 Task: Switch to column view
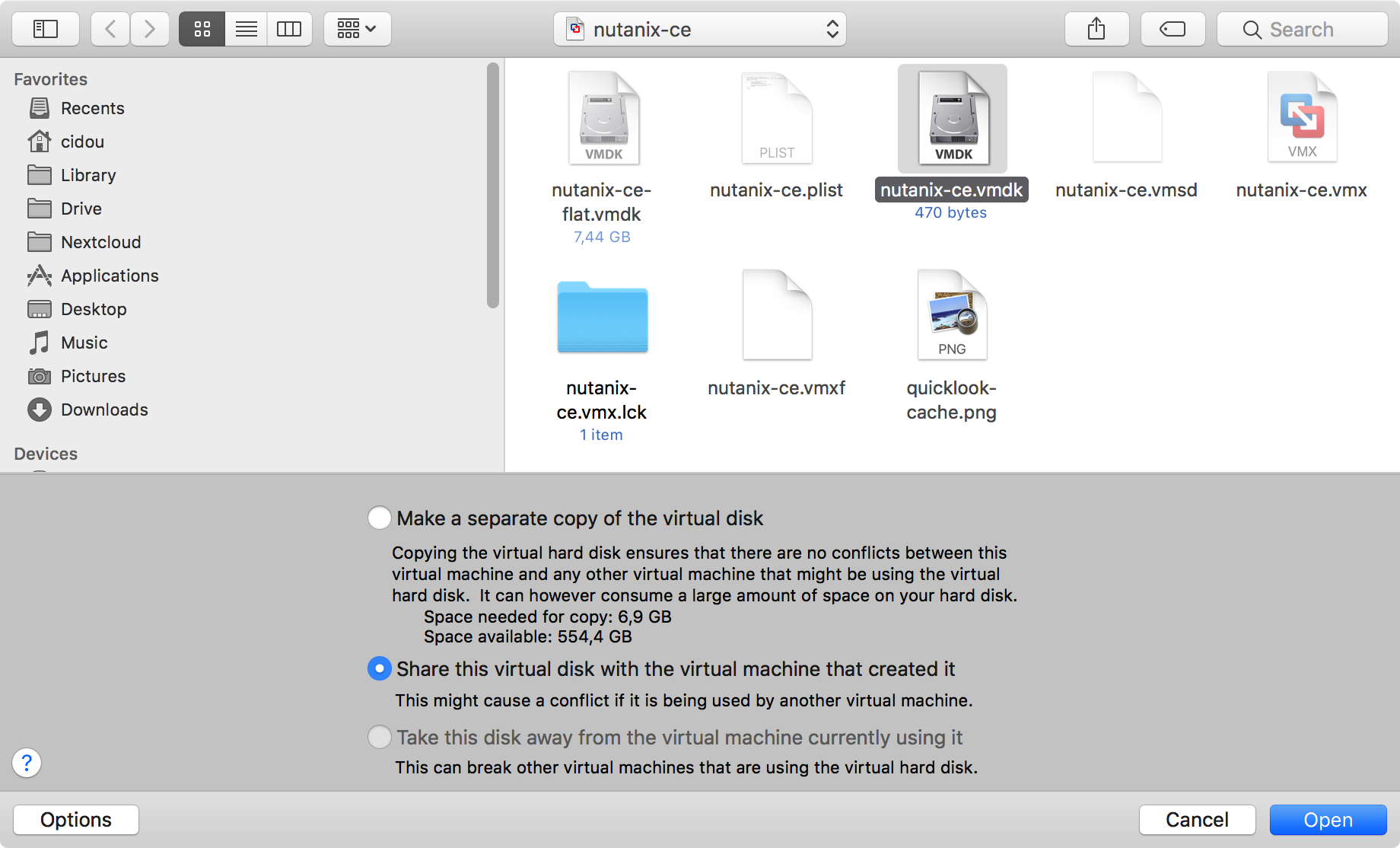click(x=289, y=30)
